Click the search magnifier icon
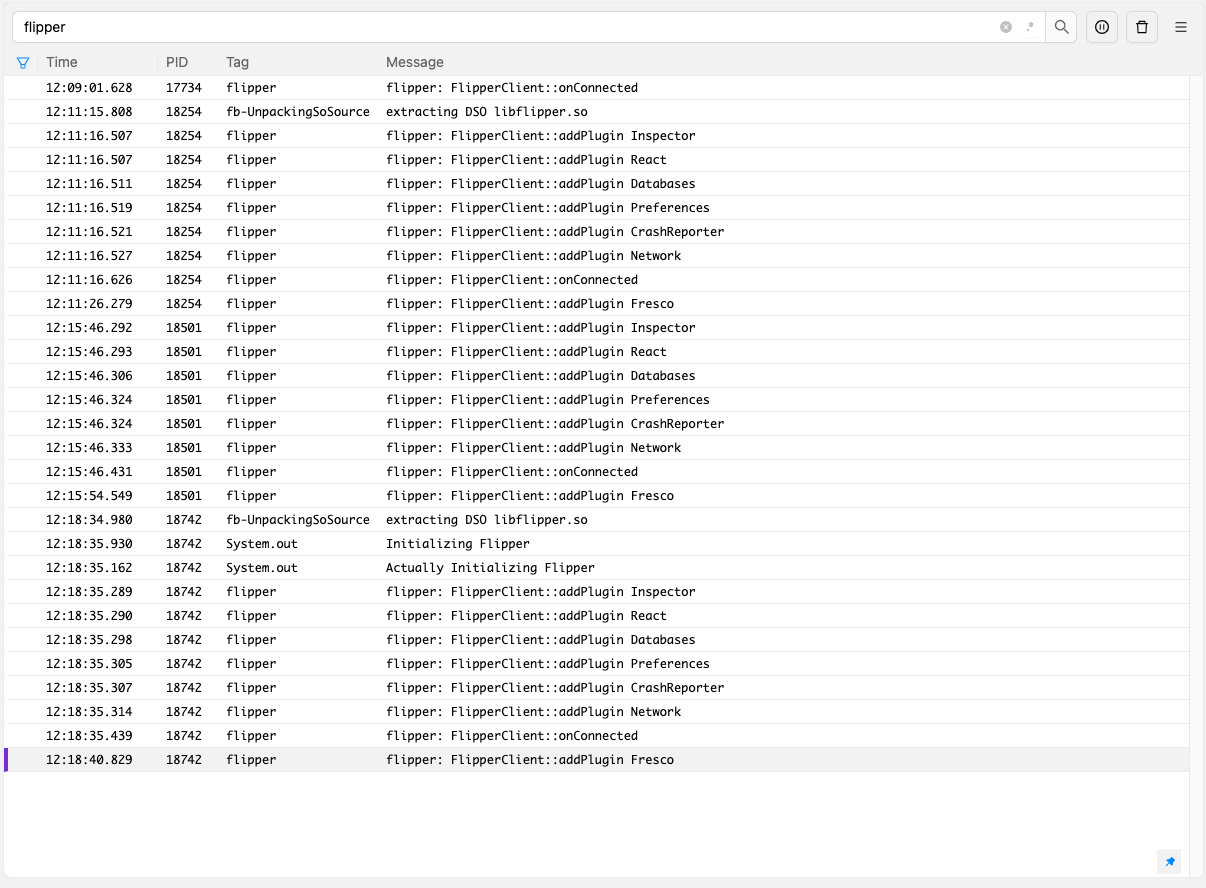 (1061, 27)
